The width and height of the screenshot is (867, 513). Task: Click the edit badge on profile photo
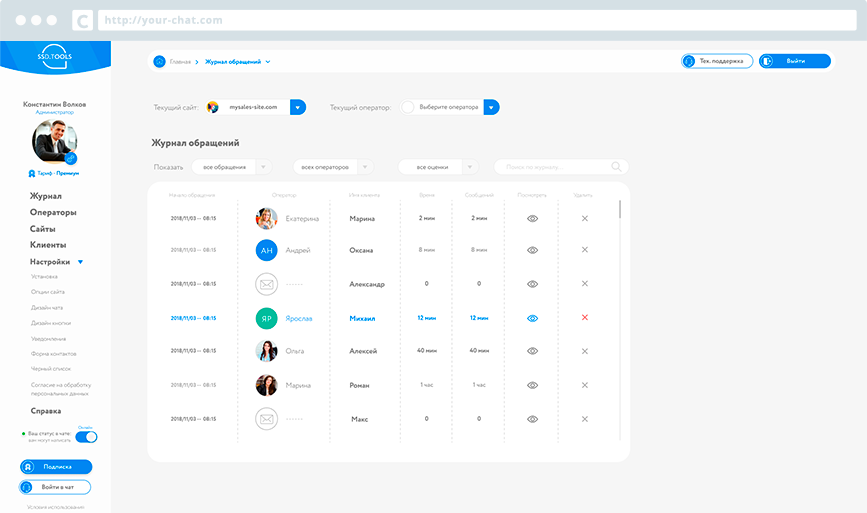(71, 159)
